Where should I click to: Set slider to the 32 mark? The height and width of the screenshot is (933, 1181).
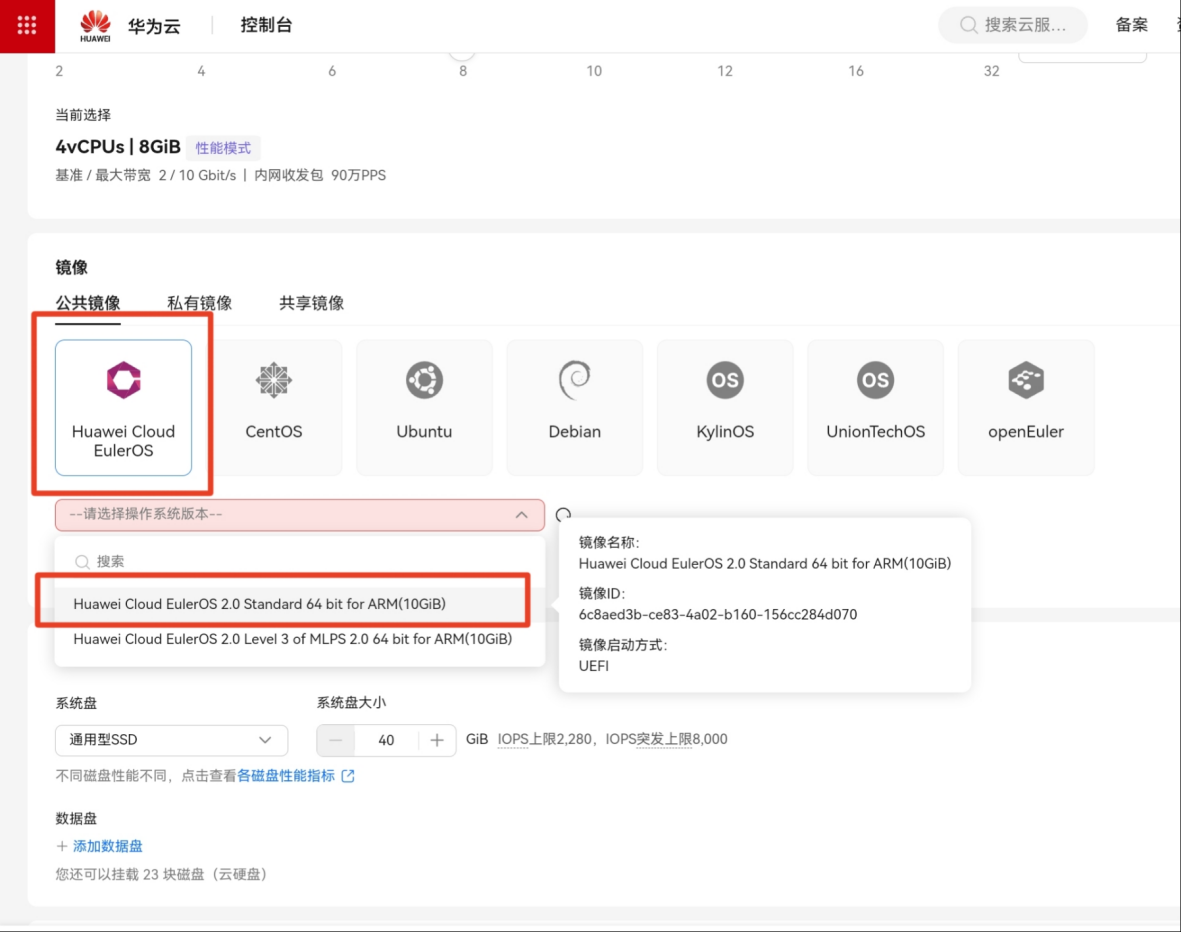click(991, 71)
